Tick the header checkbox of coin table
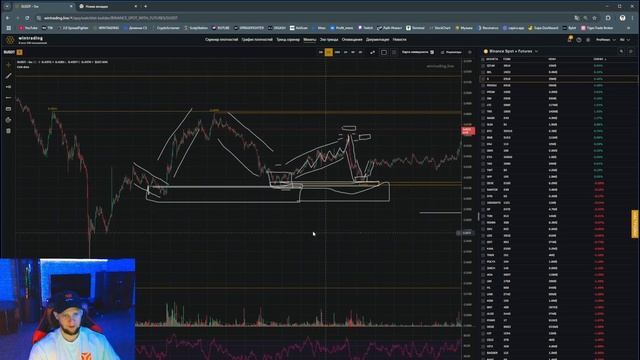 click(x=483, y=59)
